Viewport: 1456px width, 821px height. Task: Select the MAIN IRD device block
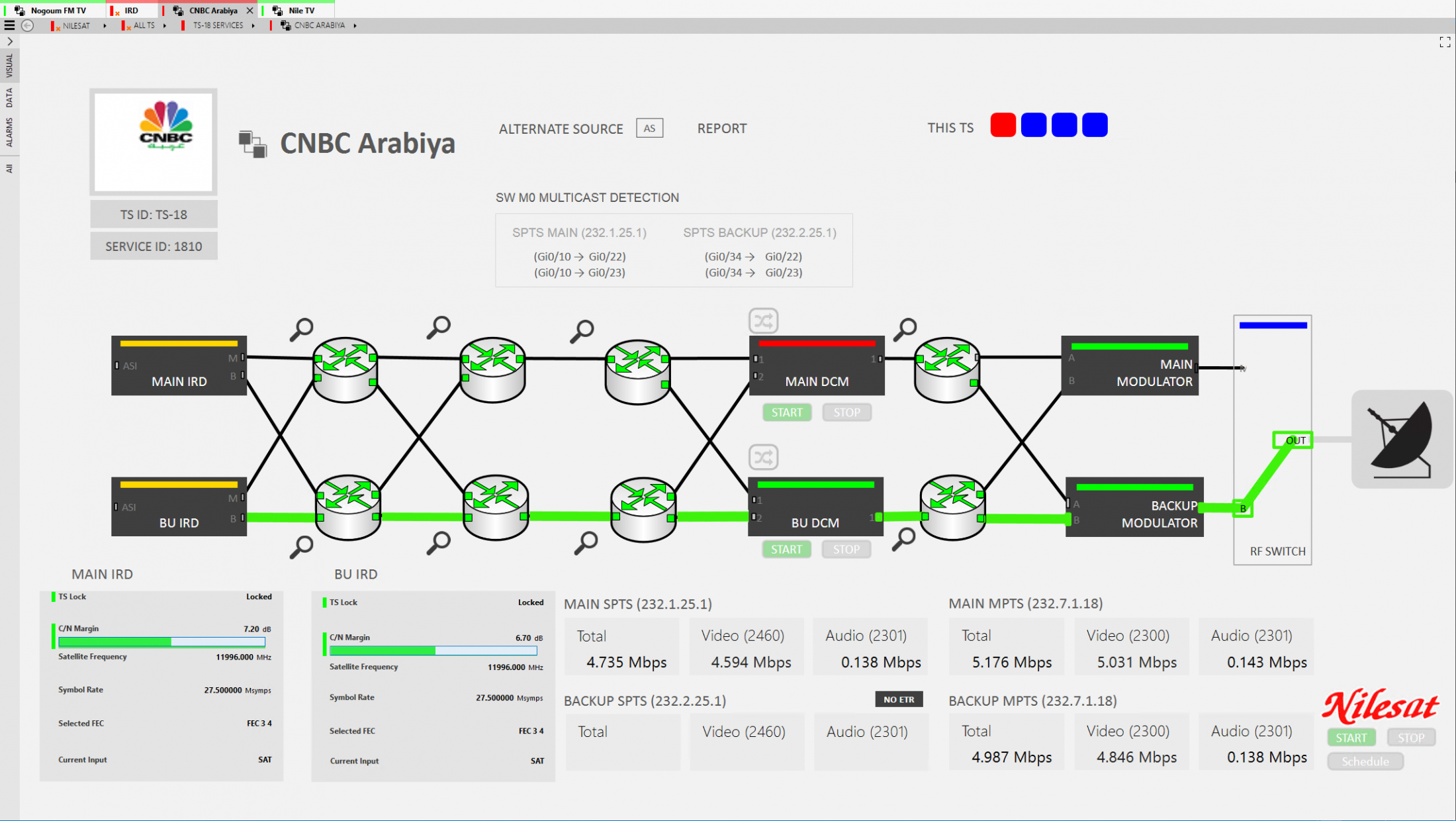(179, 365)
